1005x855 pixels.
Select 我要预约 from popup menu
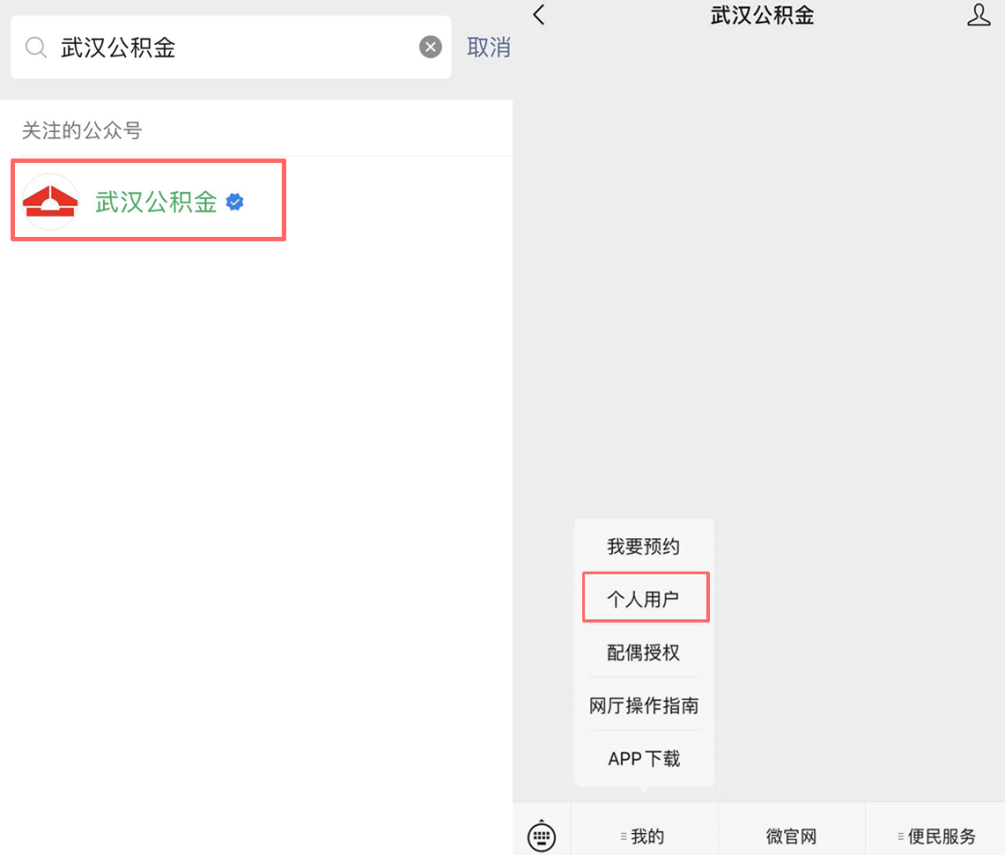pyautogui.click(x=643, y=547)
